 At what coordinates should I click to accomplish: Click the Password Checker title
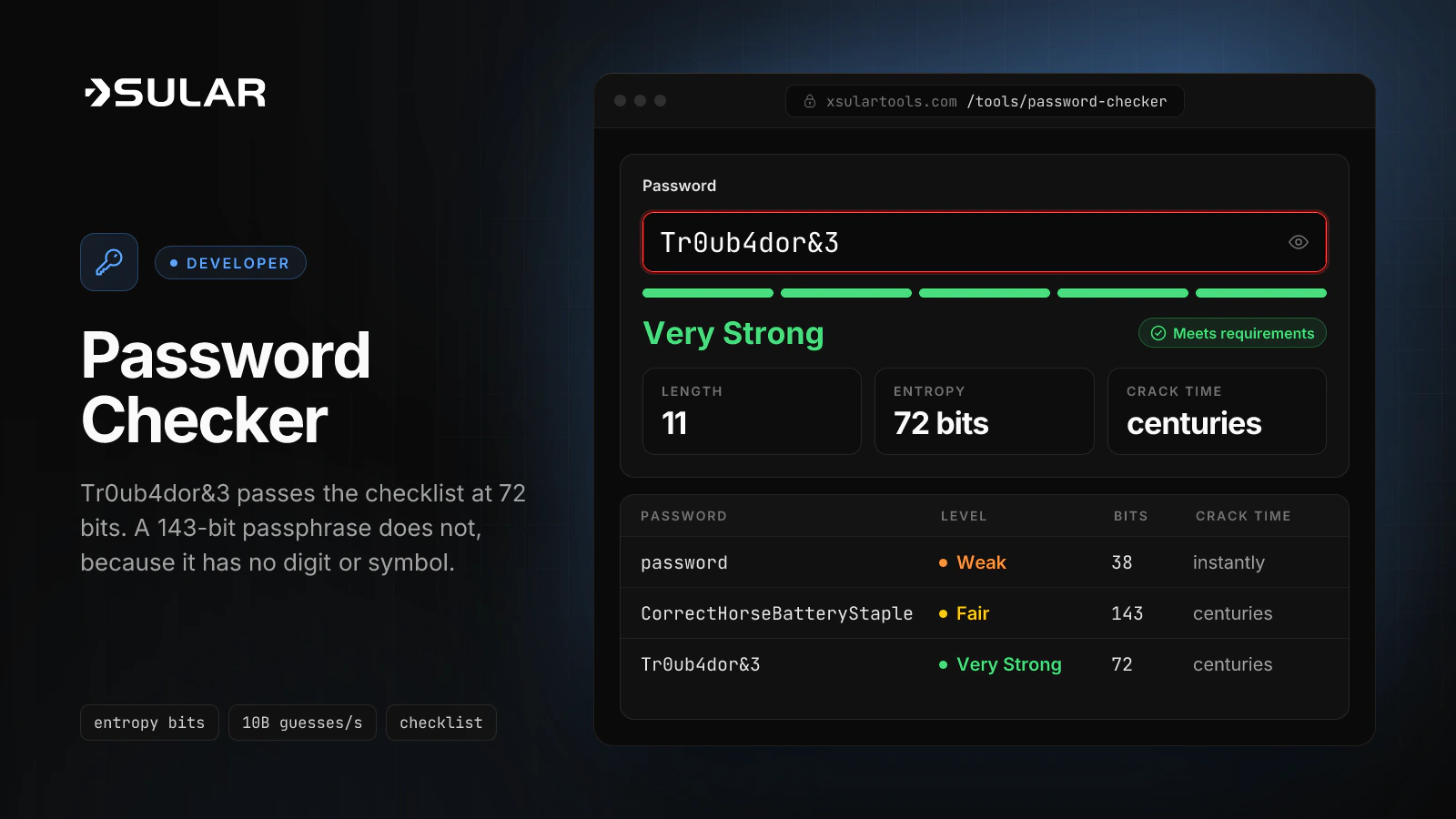[226, 388]
